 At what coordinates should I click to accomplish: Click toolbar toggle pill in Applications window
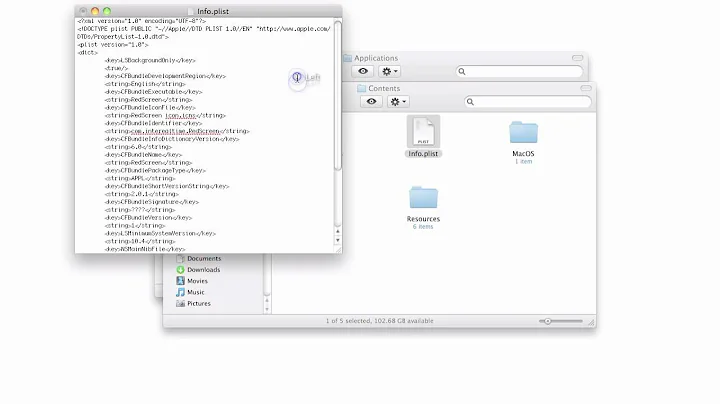click(x=577, y=58)
